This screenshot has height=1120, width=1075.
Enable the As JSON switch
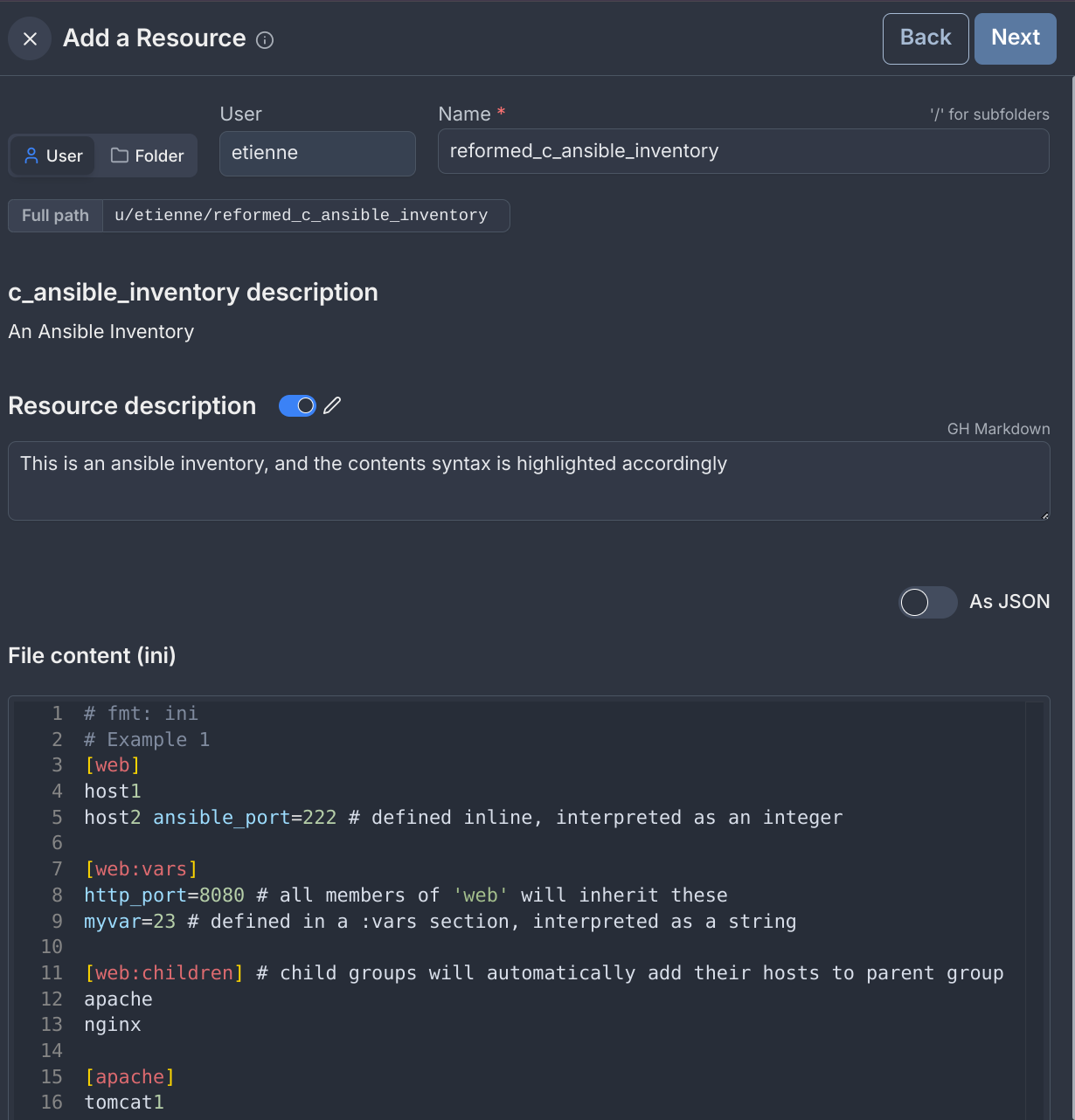tap(928, 602)
